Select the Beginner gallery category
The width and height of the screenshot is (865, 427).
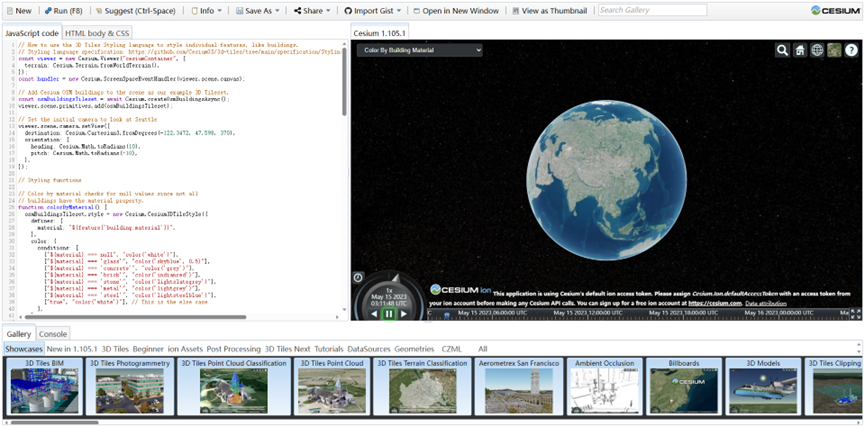148,349
